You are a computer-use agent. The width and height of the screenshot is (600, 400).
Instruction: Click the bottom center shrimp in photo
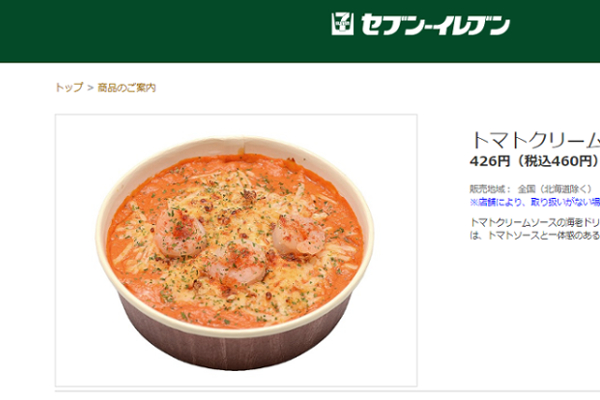pos(237,263)
